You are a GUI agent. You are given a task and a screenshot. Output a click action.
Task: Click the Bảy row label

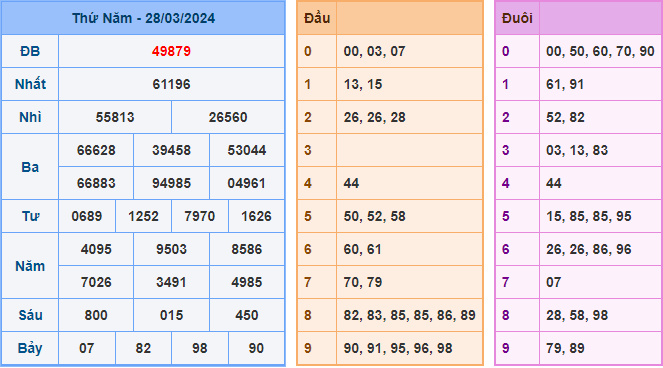point(30,349)
